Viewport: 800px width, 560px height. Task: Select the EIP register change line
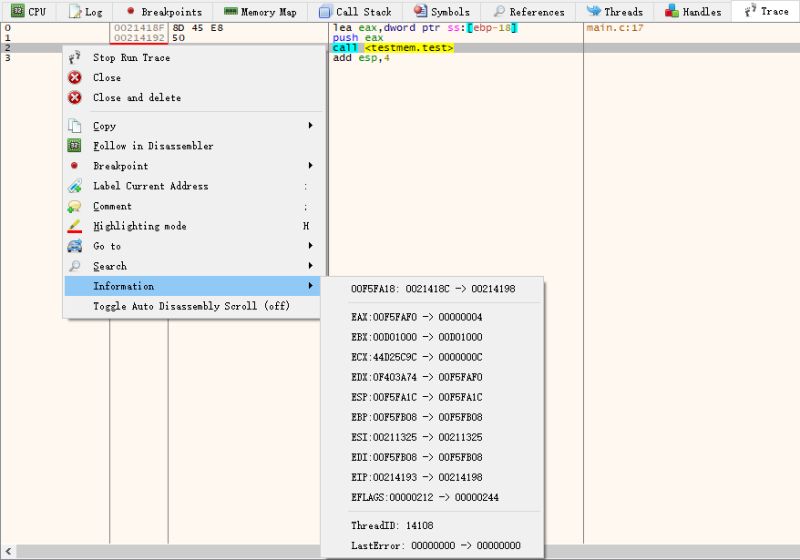433,477
